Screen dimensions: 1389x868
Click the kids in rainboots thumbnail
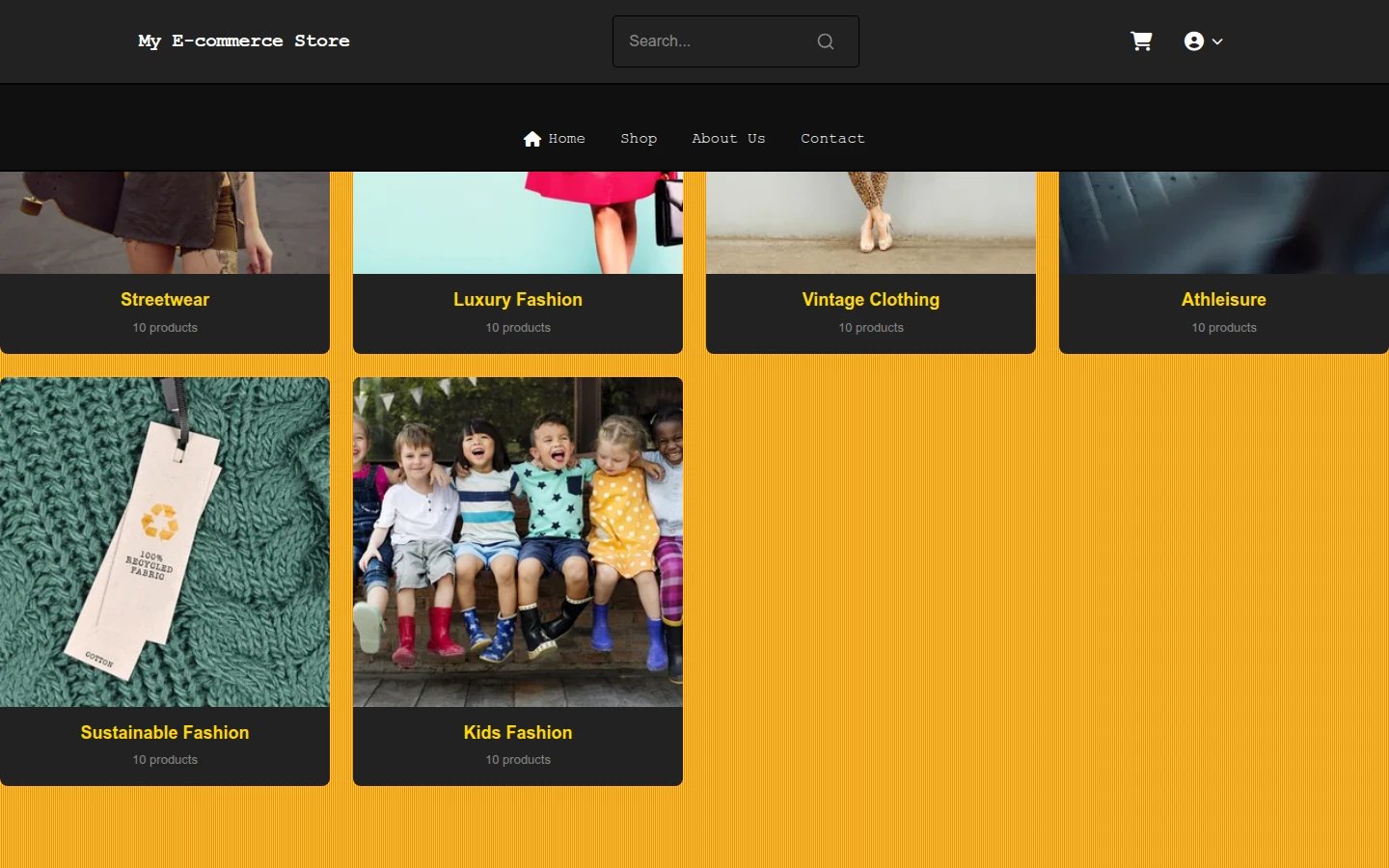pyautogui.click(x=518, y=542)
